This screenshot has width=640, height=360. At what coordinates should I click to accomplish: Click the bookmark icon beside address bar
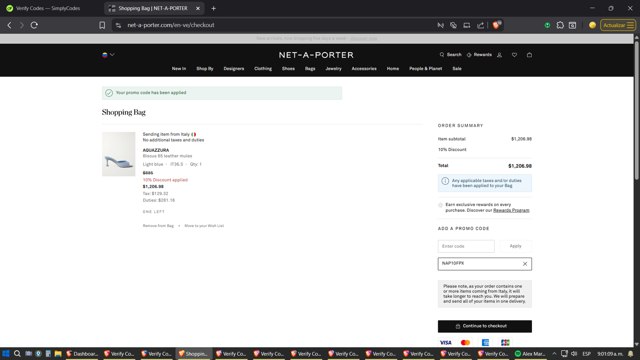102,25
